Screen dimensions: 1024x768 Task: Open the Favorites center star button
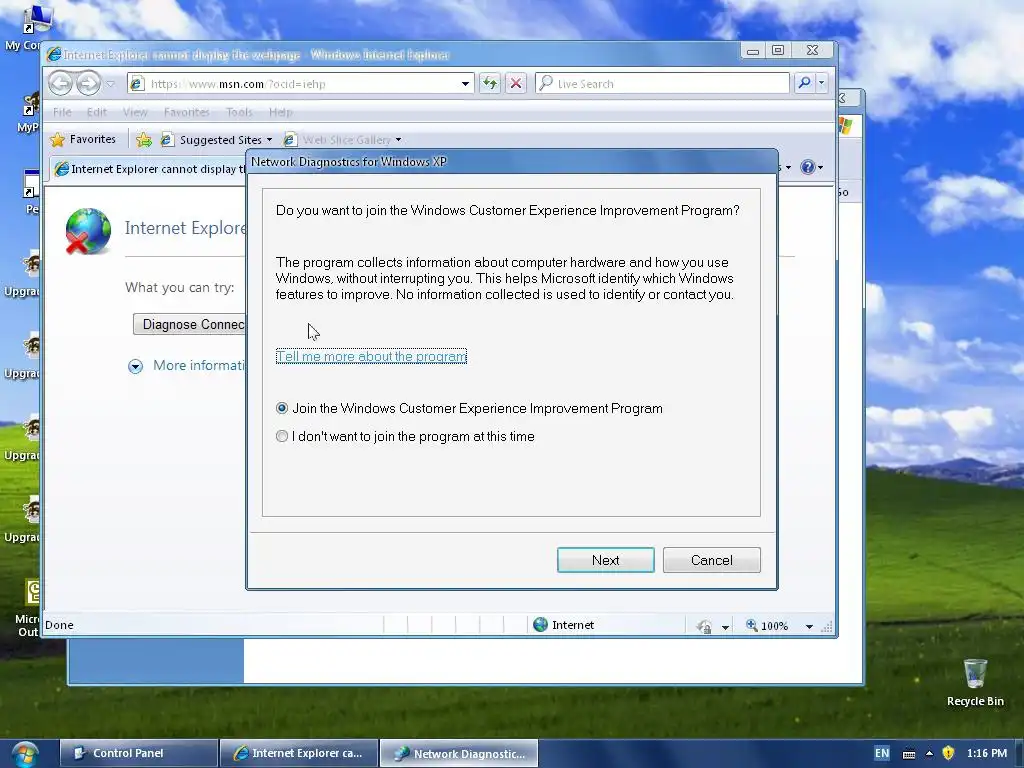[x=83, y=139]
